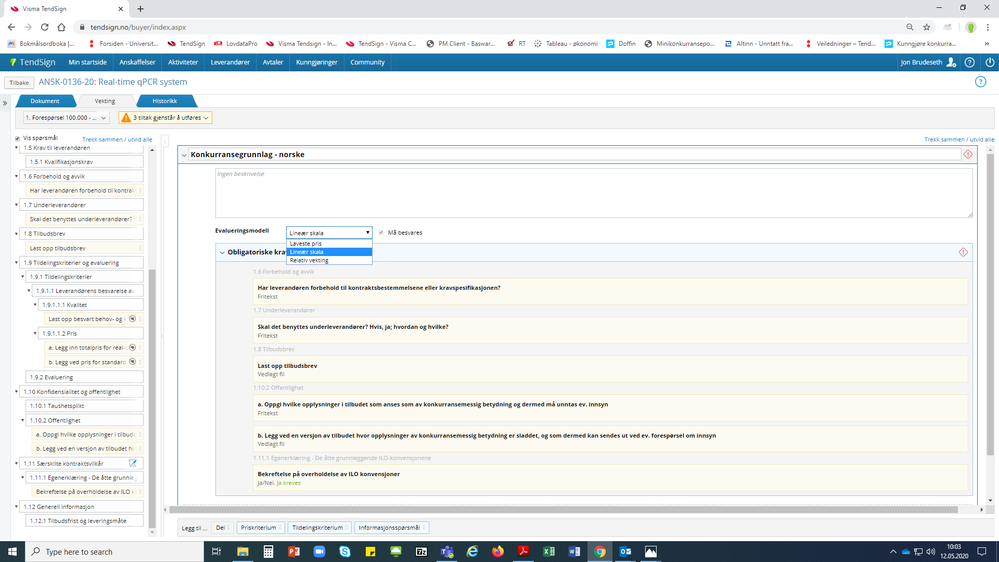Open Firefox from the taskbar
This screenshot has width=999, height=562.
pyautogui.click(x=498, y=552)
